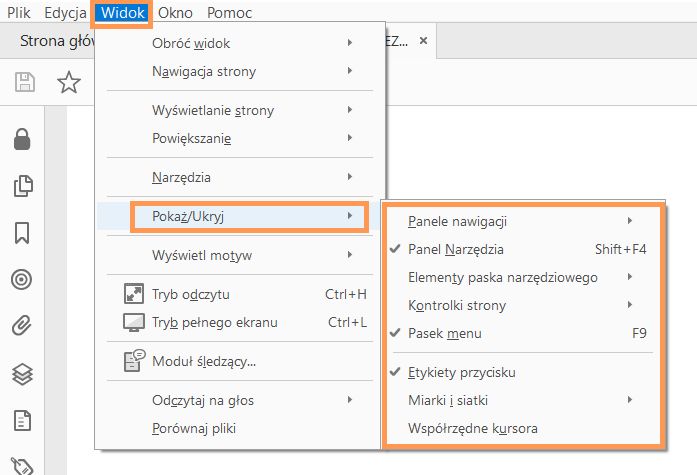697x475 pixels.
Task: Expand the Miarki i siatki submenu arrow
Action: 630,400
